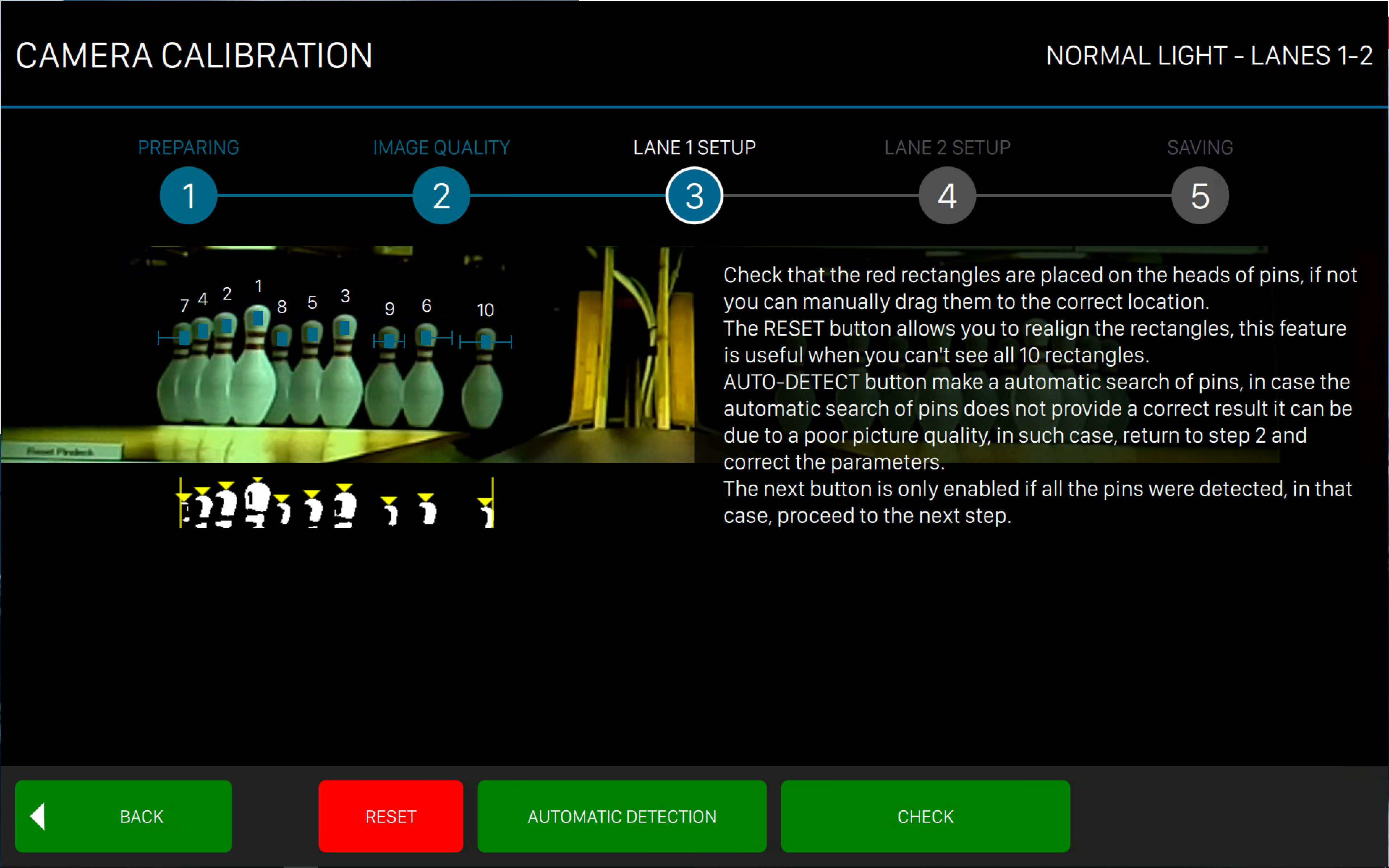
Task: Click the step 2 Image Quality circle
Action: [x=441, y=196]
